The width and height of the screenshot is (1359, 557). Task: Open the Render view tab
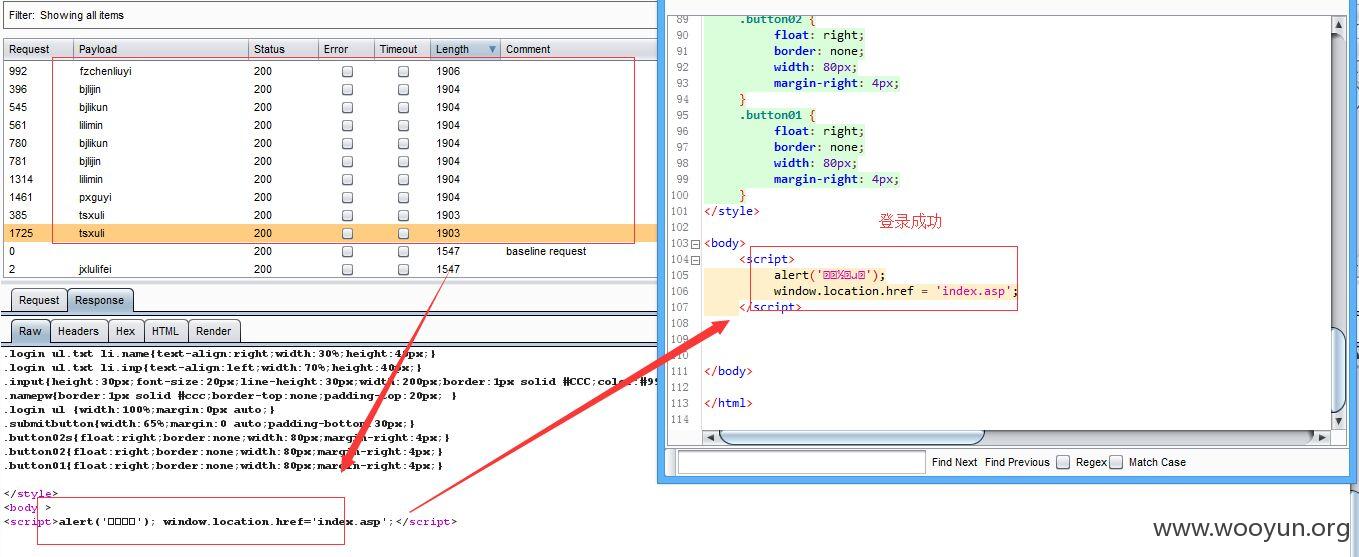click(x=213, y=331)
